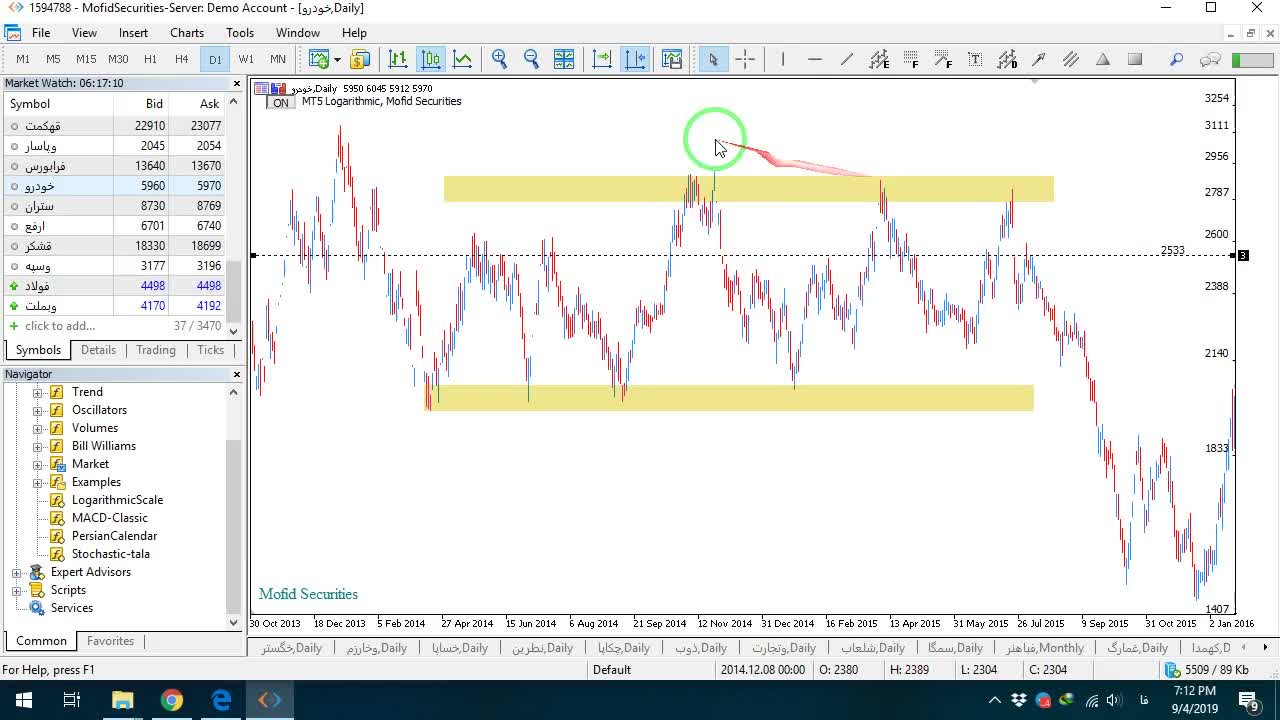Open the new chart dropdown arrow
This screenshot has height=720, width=1280.
pyautogui.click(x=337, y=59)
